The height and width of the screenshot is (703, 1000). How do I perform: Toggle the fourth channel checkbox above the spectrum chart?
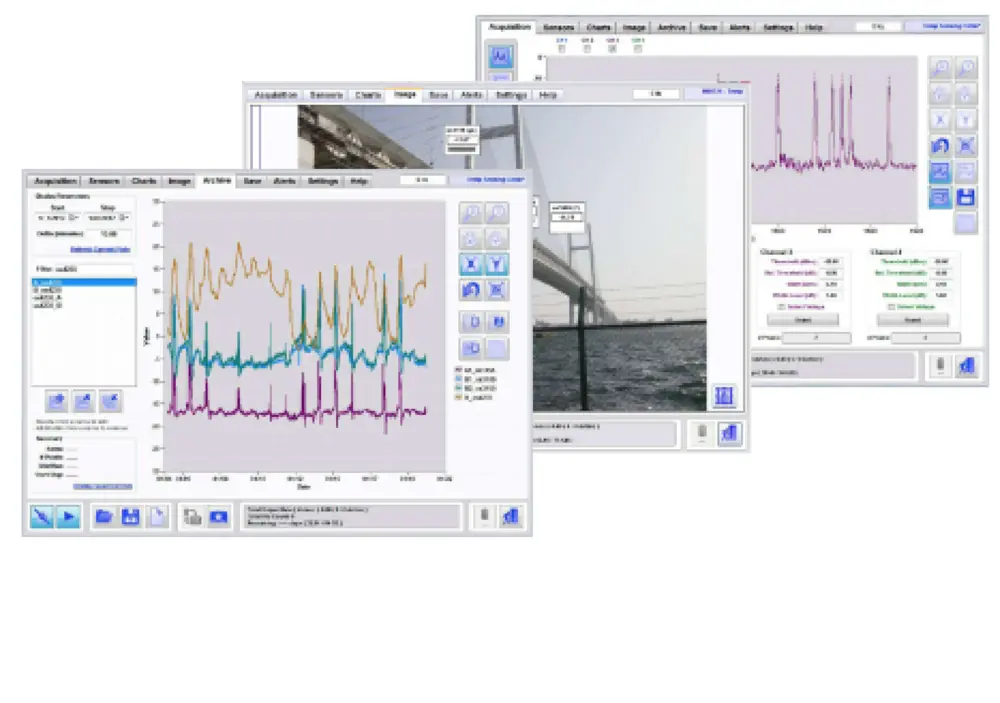[638, 48]
